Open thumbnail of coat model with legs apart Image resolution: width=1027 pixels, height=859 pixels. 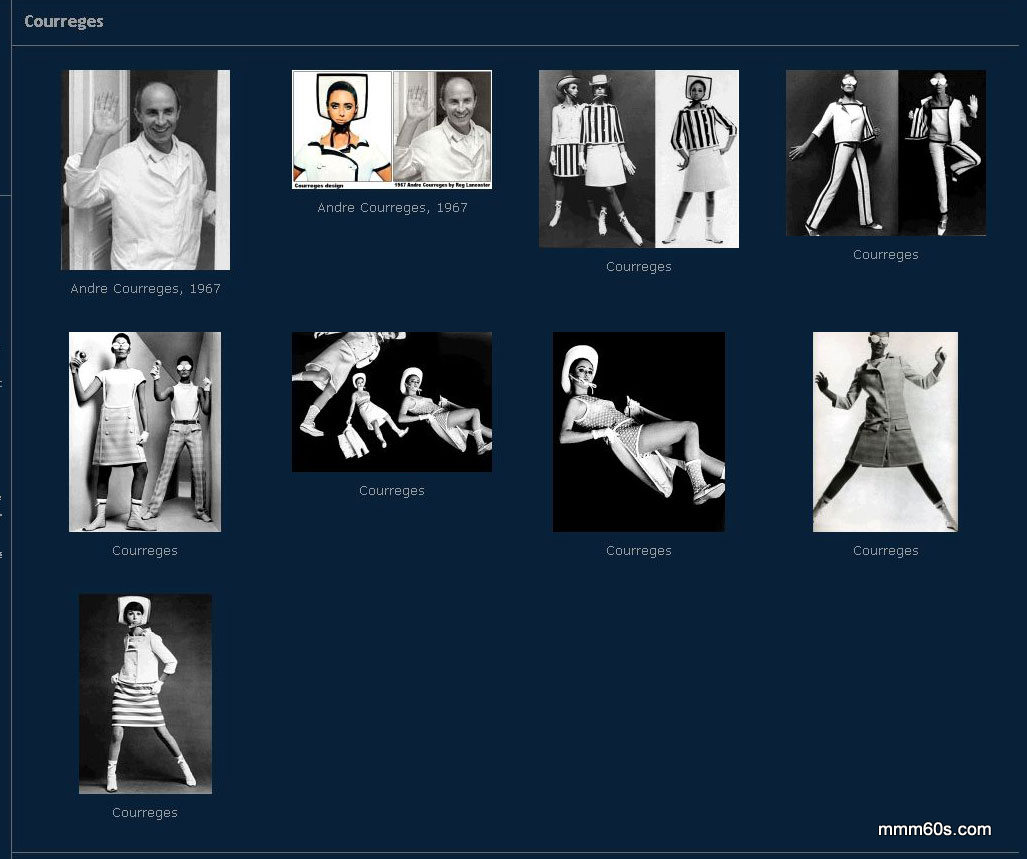coord(885,432)
